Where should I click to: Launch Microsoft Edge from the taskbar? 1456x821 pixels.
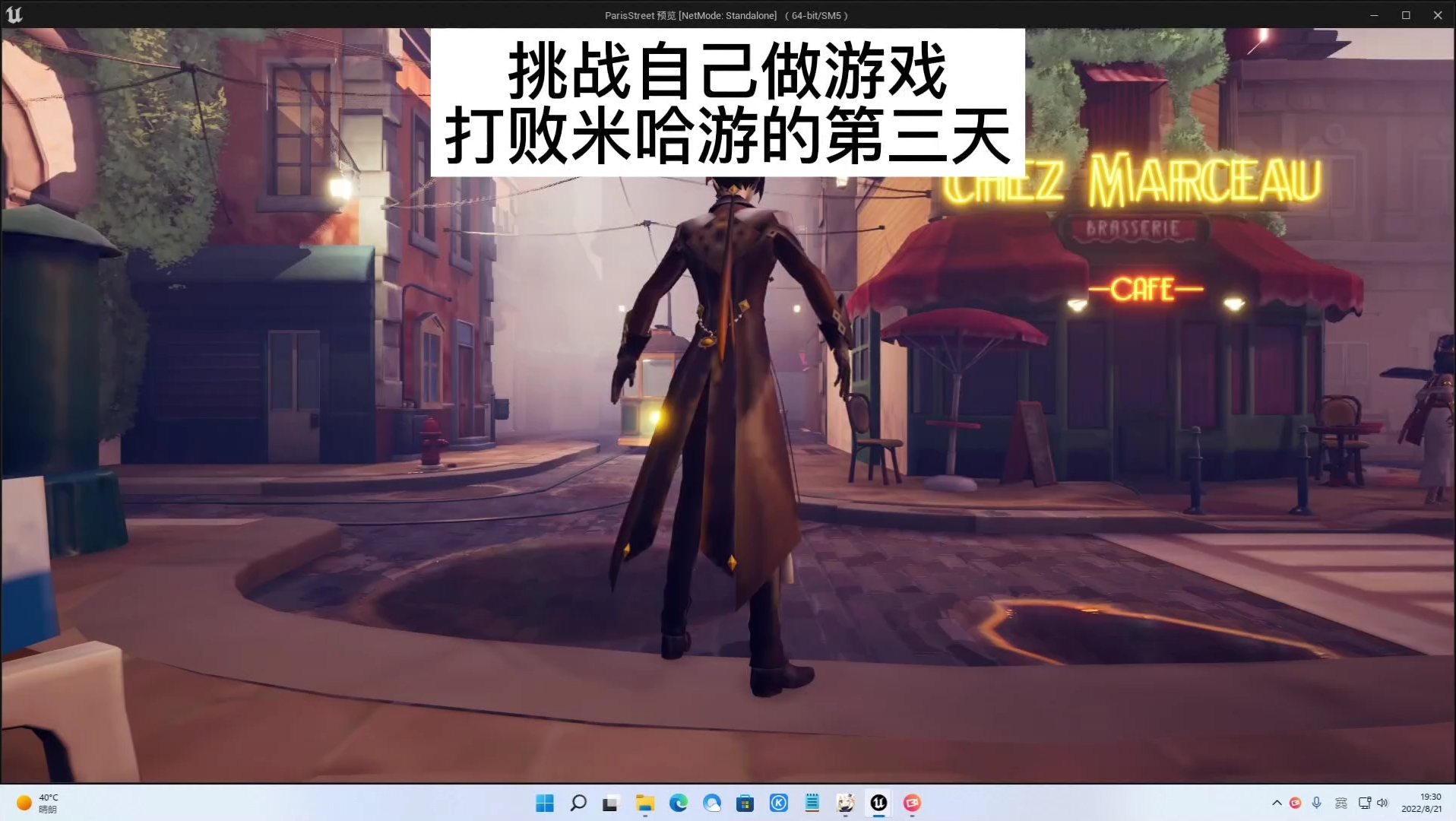[x=679, y=803]
